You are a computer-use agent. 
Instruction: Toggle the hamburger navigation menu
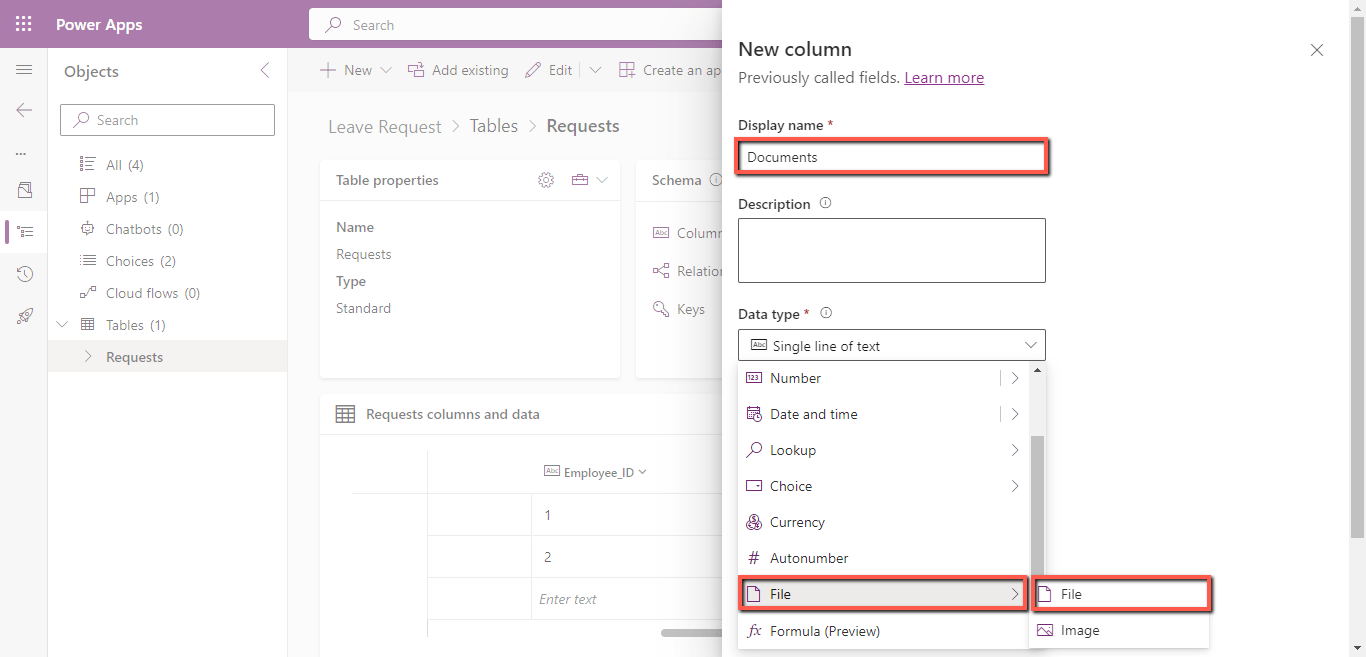[24, 70]
